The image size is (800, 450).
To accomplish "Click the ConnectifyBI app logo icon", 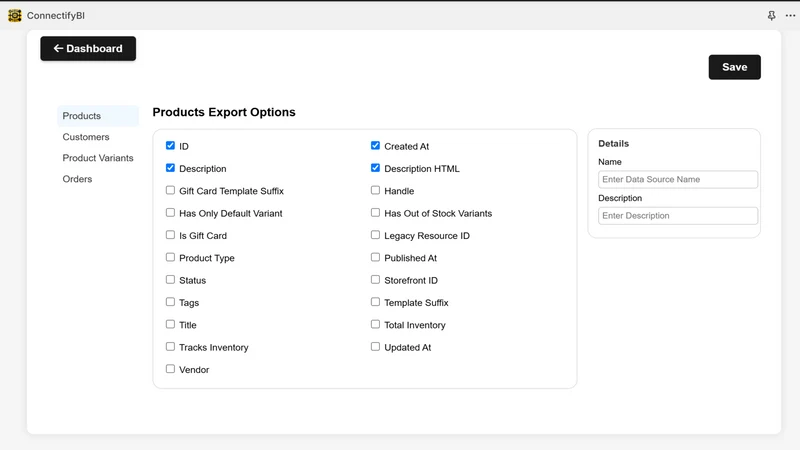I will (x=15, y=16).
